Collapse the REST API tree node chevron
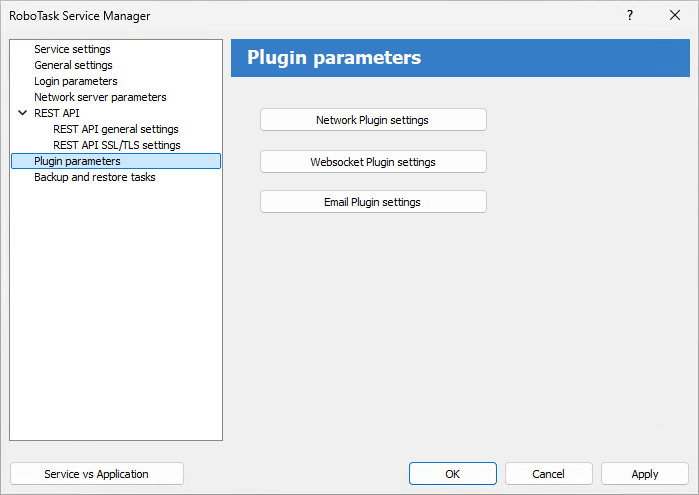The height and width of the screenshot is (495, 699). pos(22,113)
